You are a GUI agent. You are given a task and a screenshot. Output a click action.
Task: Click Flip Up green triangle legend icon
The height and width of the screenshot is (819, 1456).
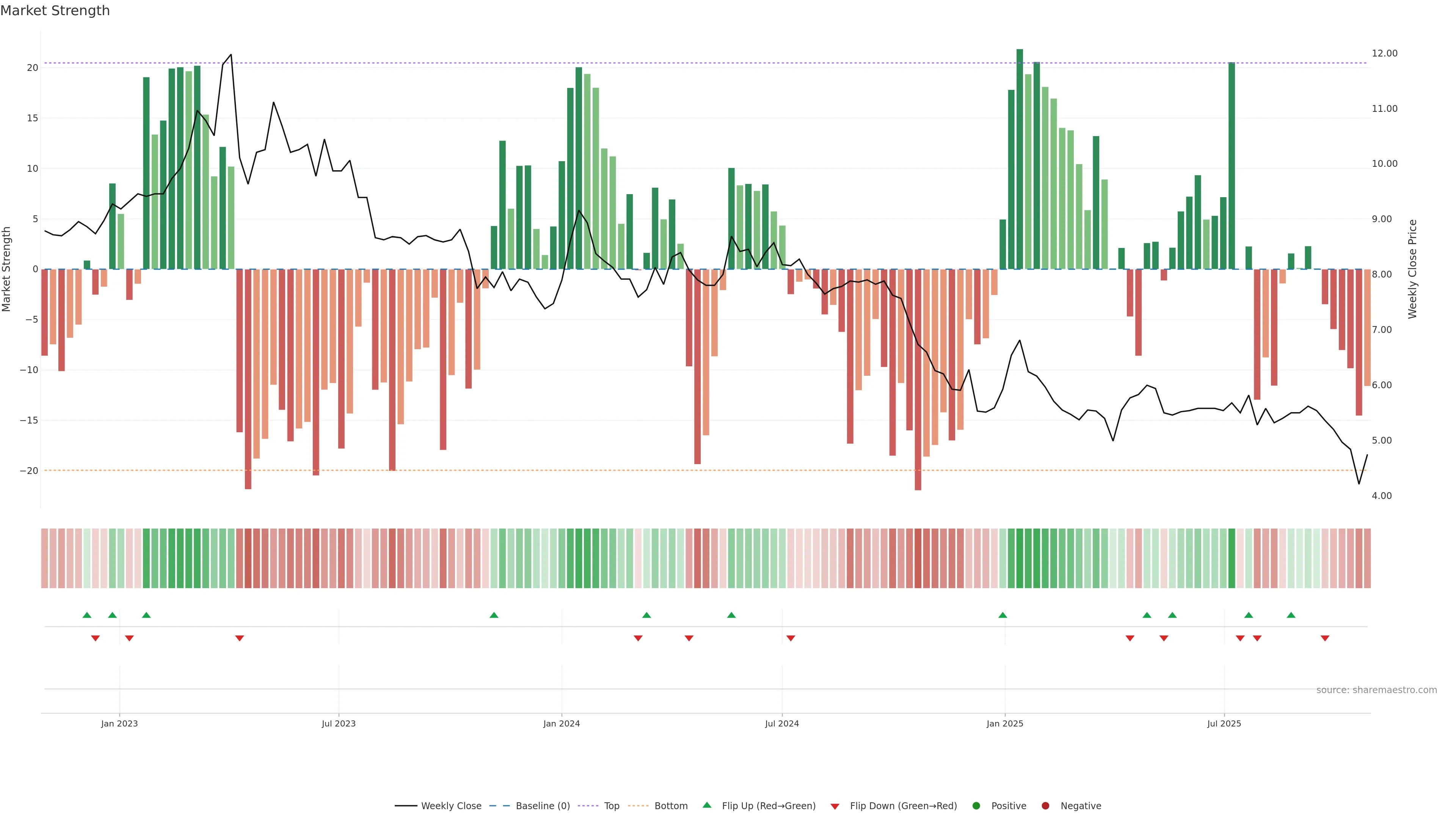706,805
